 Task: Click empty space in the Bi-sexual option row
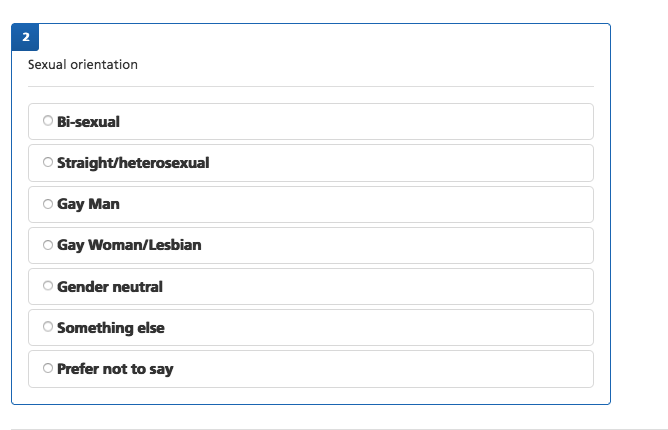pyautogui.click(x=380, y=122)
